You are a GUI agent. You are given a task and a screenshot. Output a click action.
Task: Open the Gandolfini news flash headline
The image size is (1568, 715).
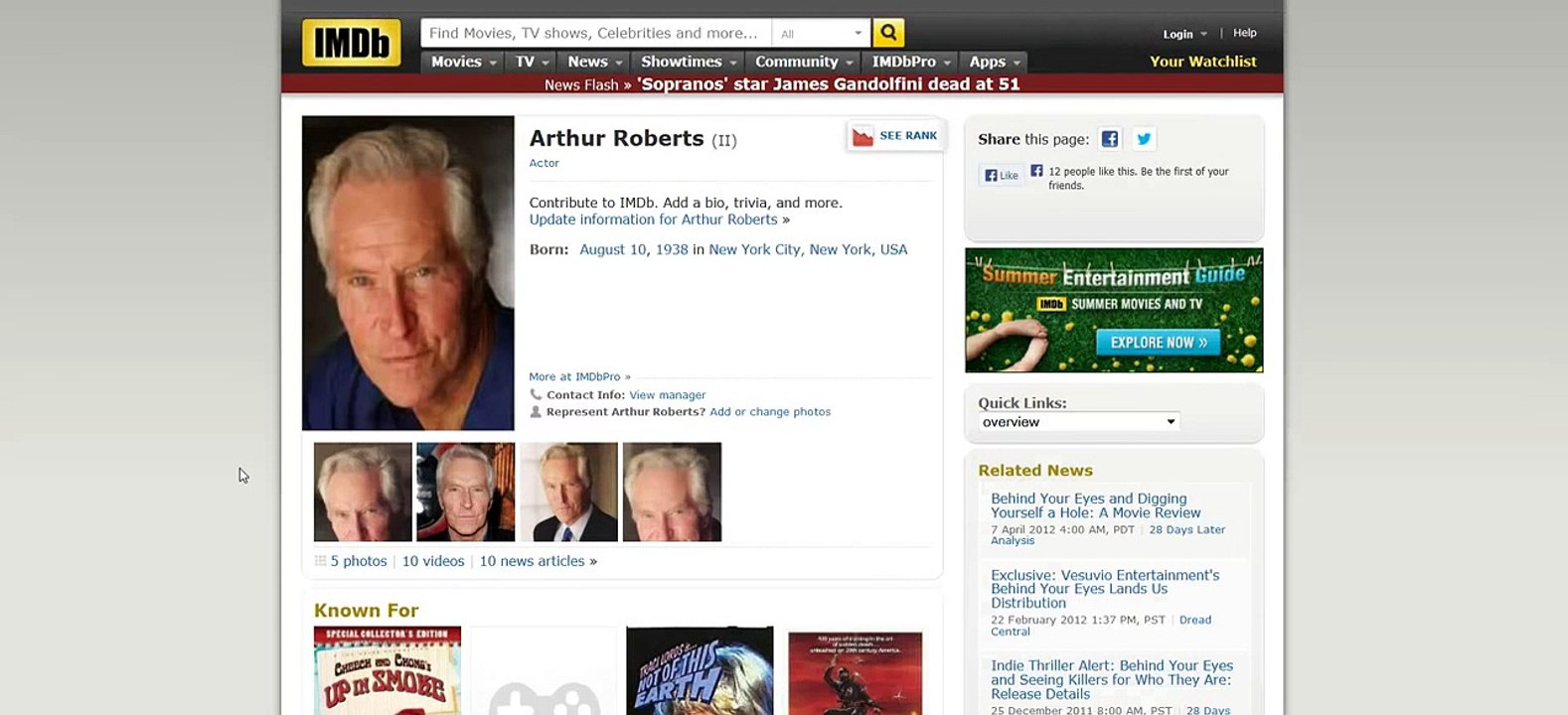pyautogui.click(x=829, y=84)
